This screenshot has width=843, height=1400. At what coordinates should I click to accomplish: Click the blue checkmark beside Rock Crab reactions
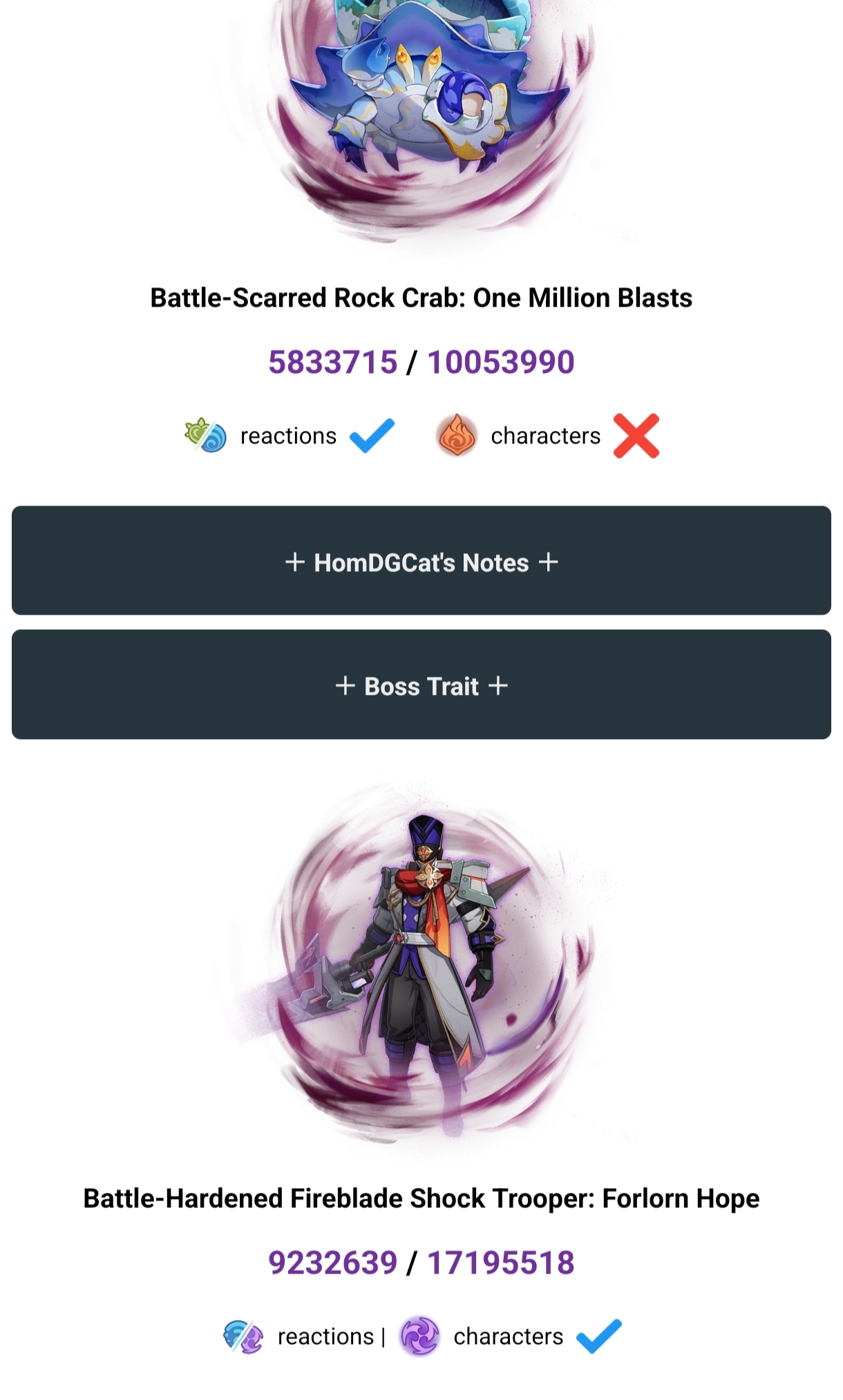[372, 435]
